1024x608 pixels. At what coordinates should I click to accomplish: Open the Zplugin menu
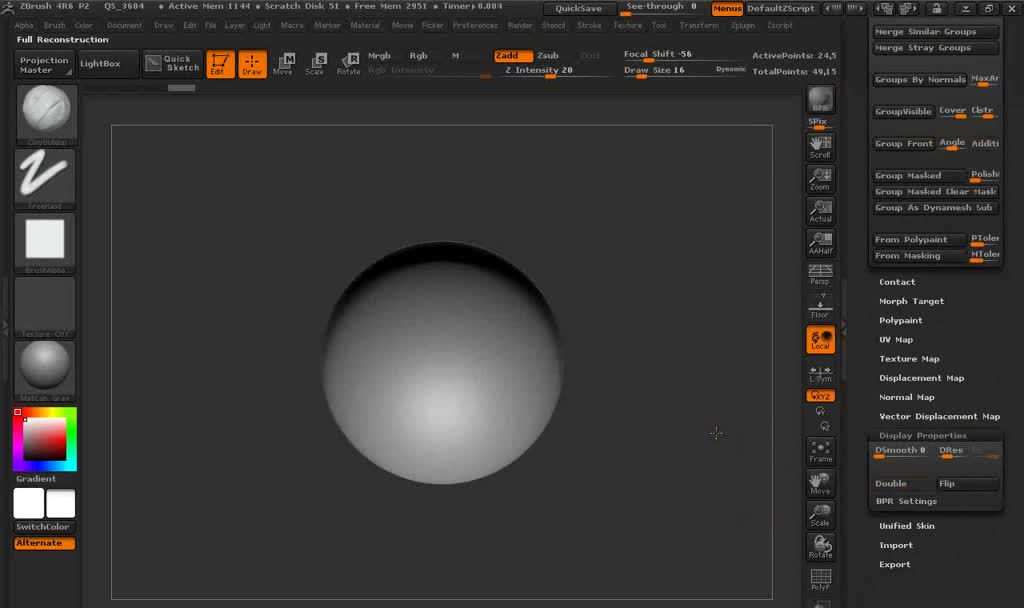point(743,25)
